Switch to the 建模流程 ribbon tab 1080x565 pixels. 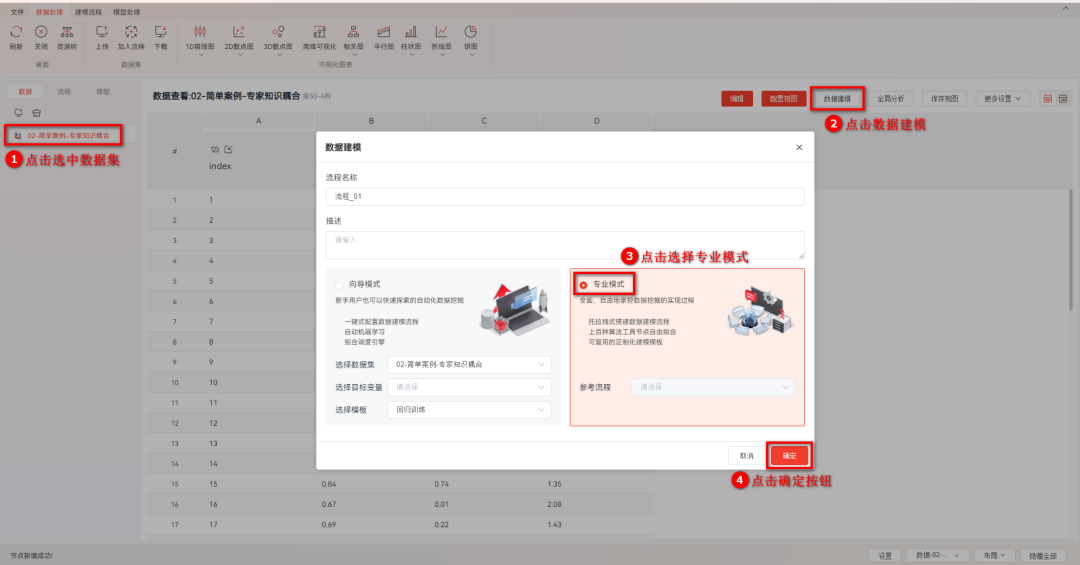[x=88, y=12]
